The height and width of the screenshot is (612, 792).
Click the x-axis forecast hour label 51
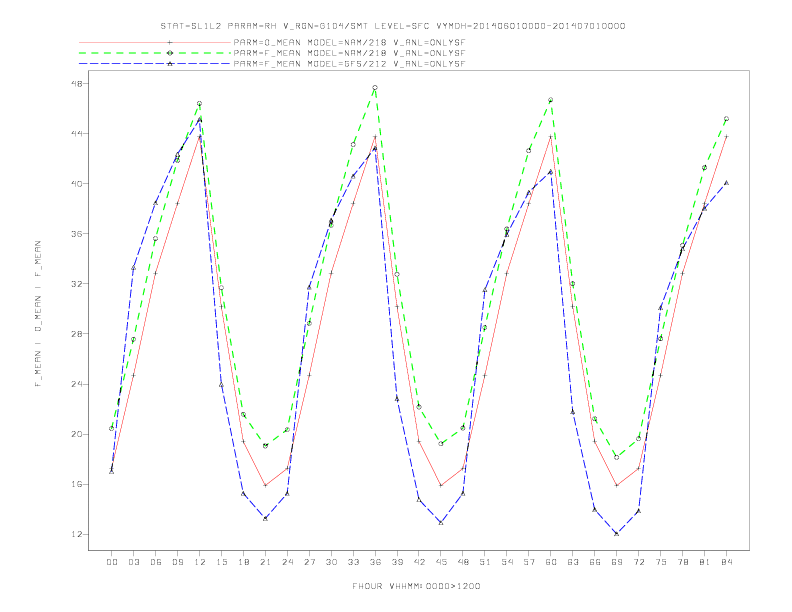pyautogui.click(x=485, y=562)
